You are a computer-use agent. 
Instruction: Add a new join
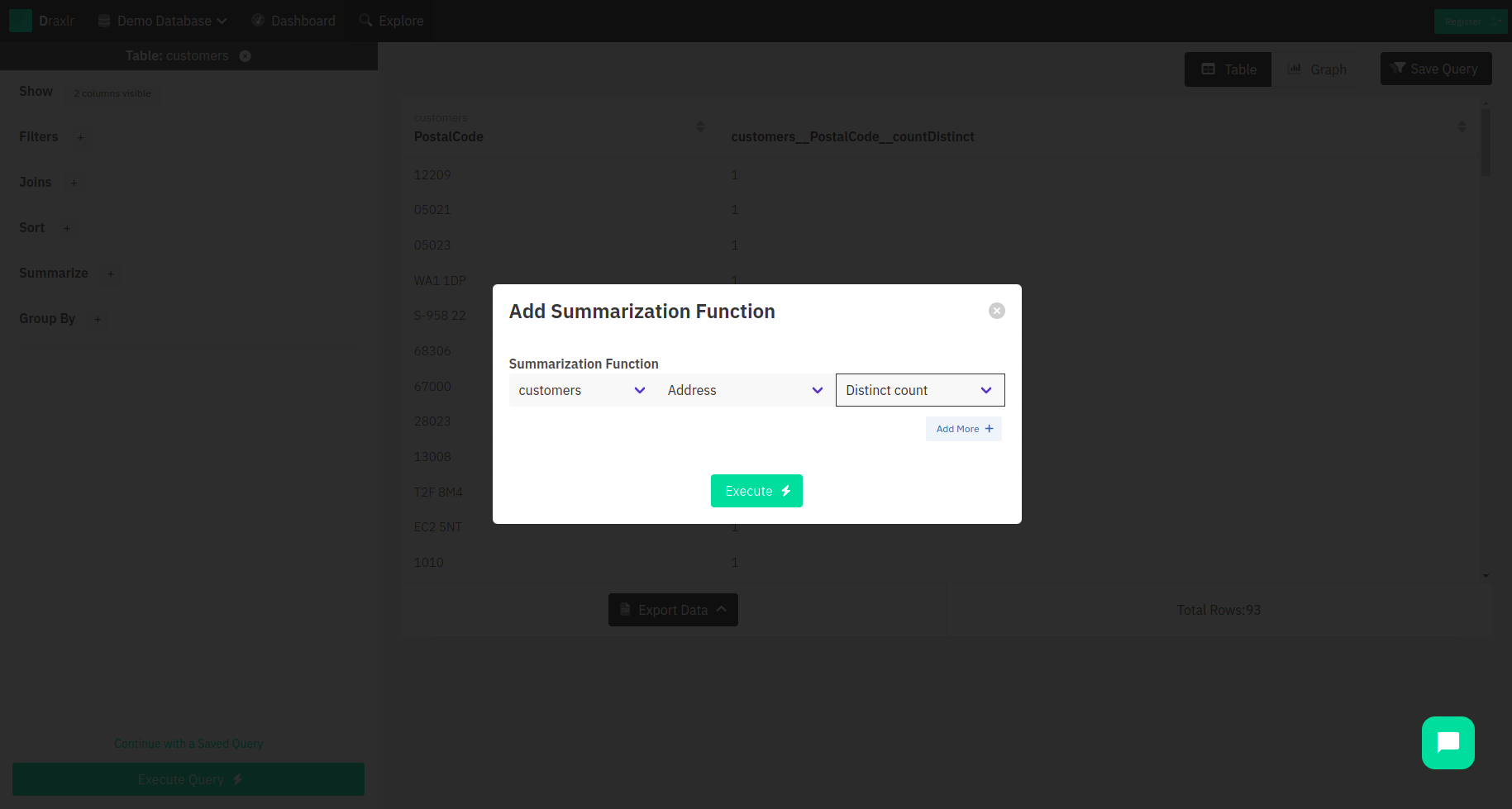point(74,183)
